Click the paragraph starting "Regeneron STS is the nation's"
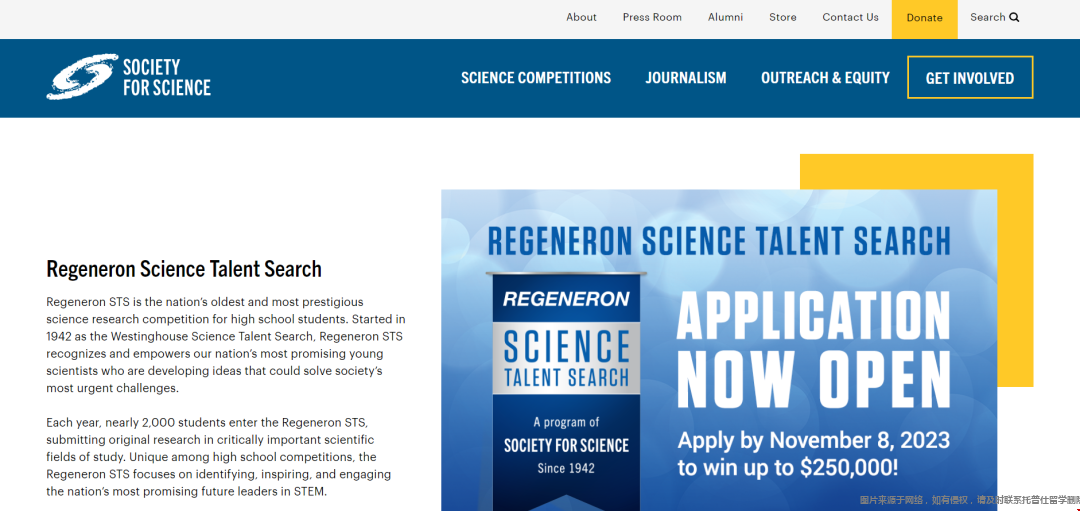The height and width of the screenshot is (511, 1080). pos(226,345)
